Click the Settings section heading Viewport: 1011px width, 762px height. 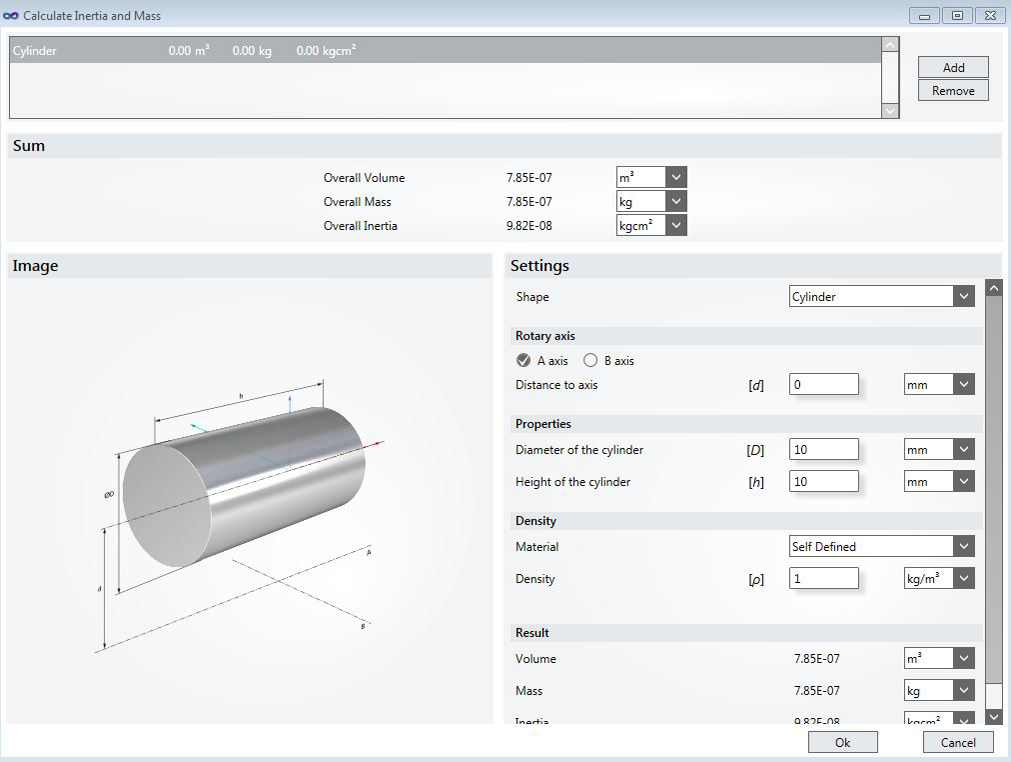[x=540, y=266]
